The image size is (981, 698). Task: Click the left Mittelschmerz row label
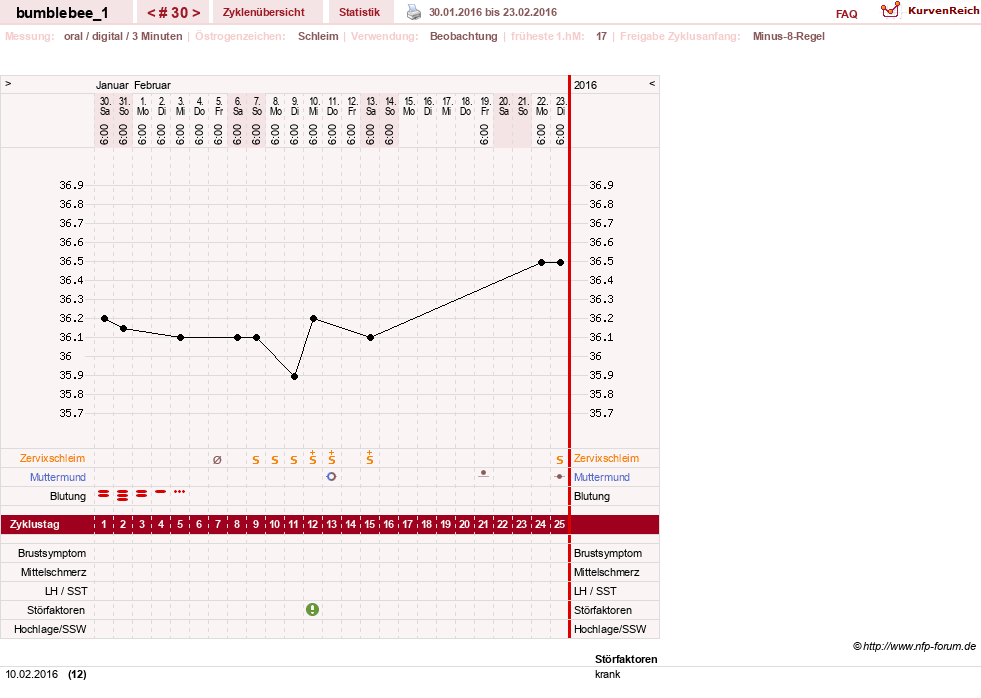click(53, 572)
